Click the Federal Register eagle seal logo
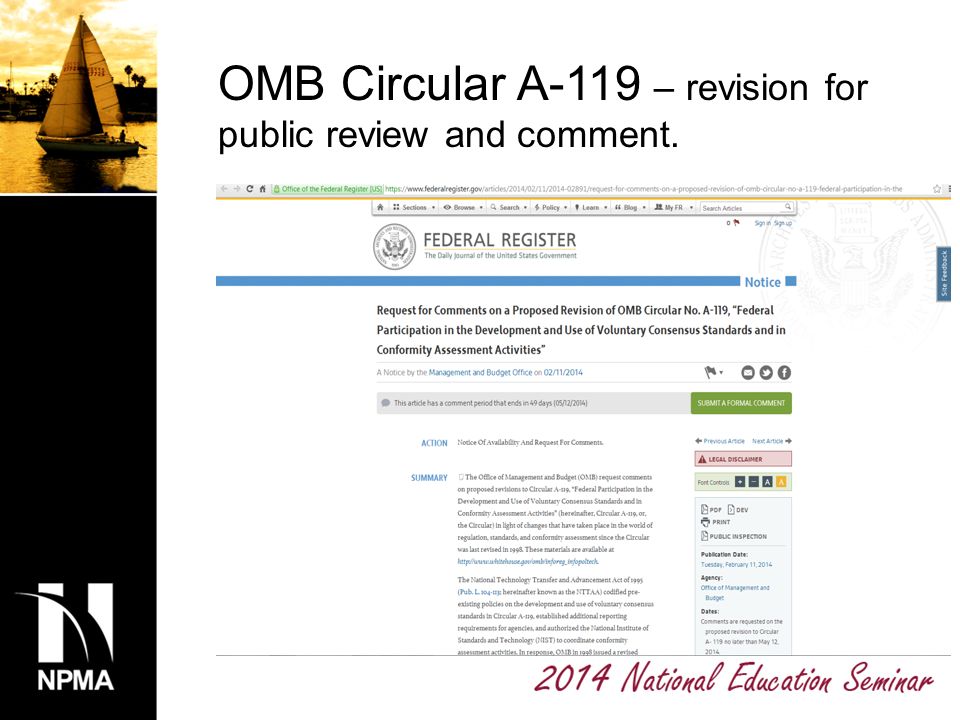The width and height of the screenshot is (960, 720). tap(394, 246)
